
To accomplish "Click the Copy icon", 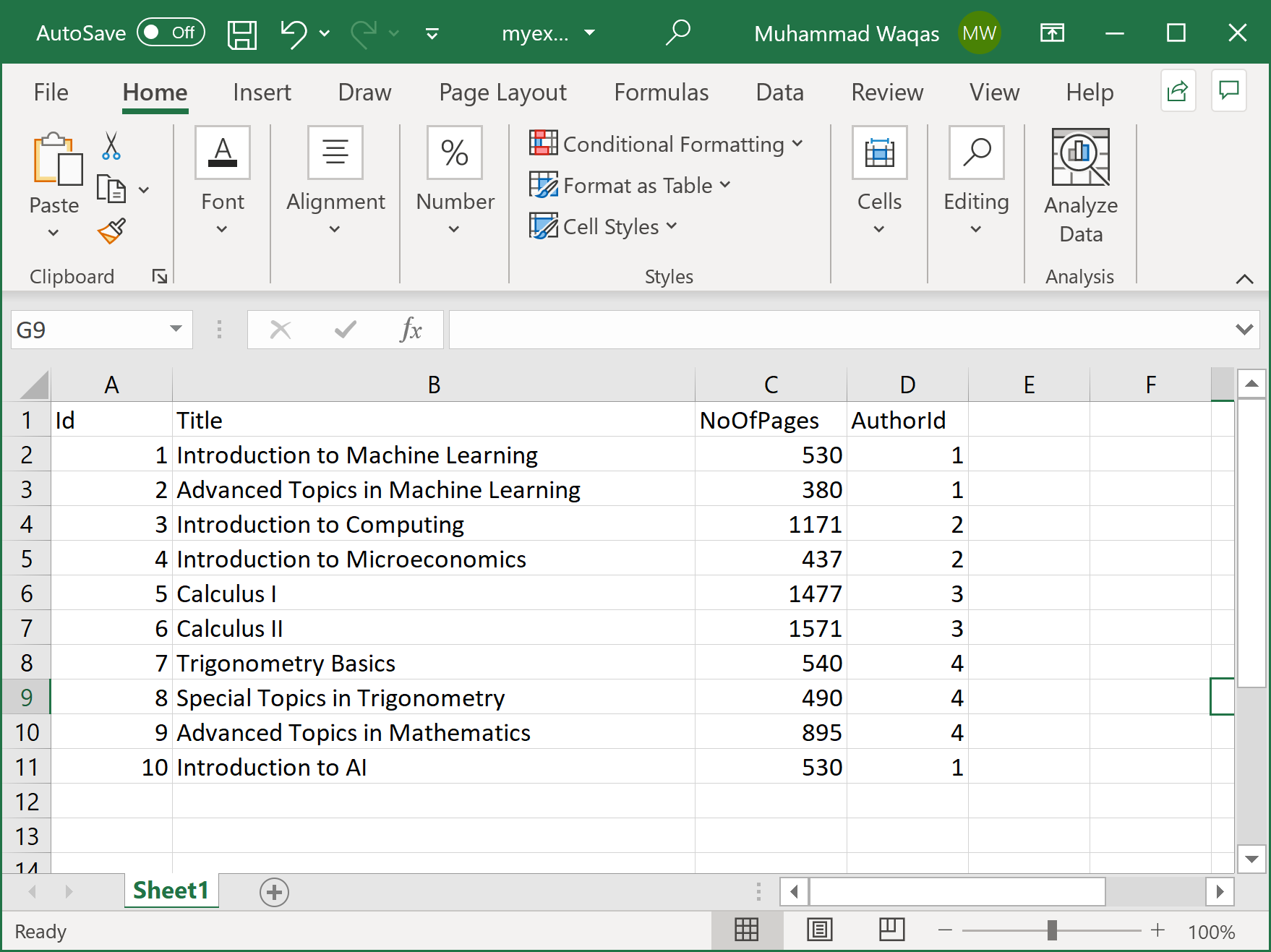I will pos(111,189).
